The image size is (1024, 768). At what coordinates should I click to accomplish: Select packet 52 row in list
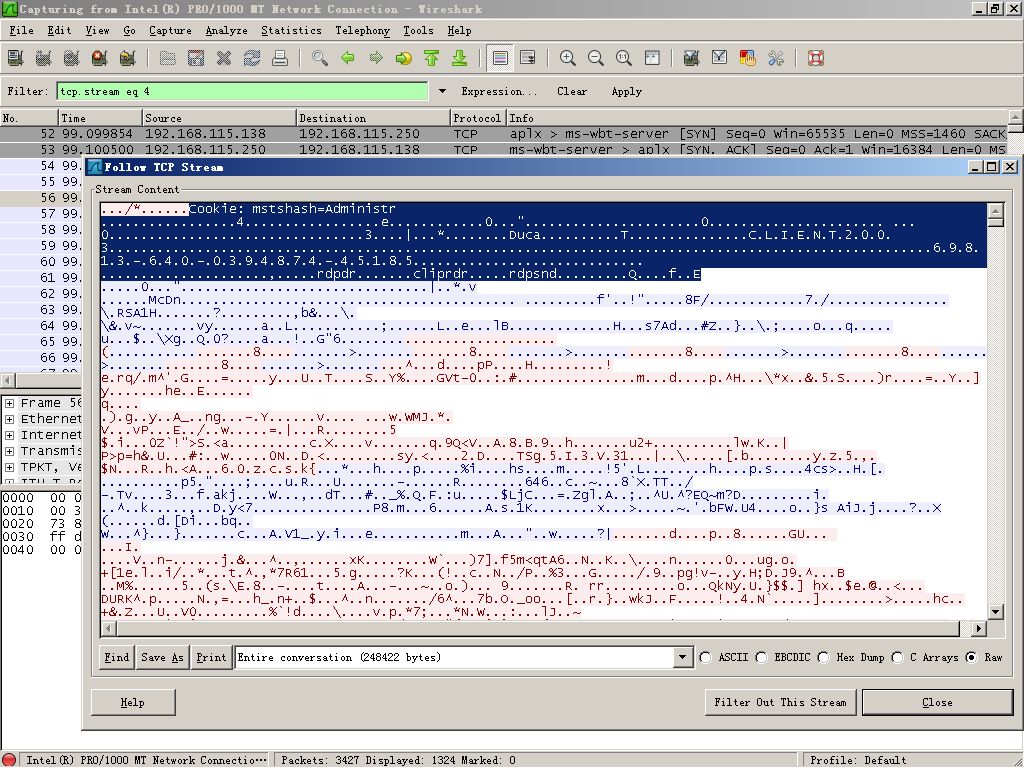tap(503, 133)
